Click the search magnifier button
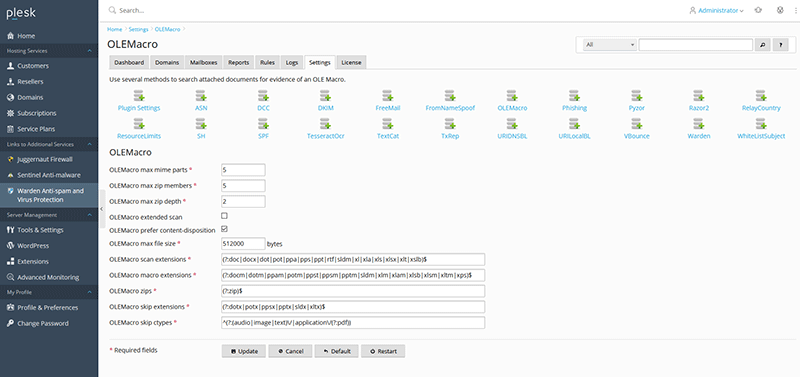Viewport: 800px width, 377px height. tap(762, 45)
